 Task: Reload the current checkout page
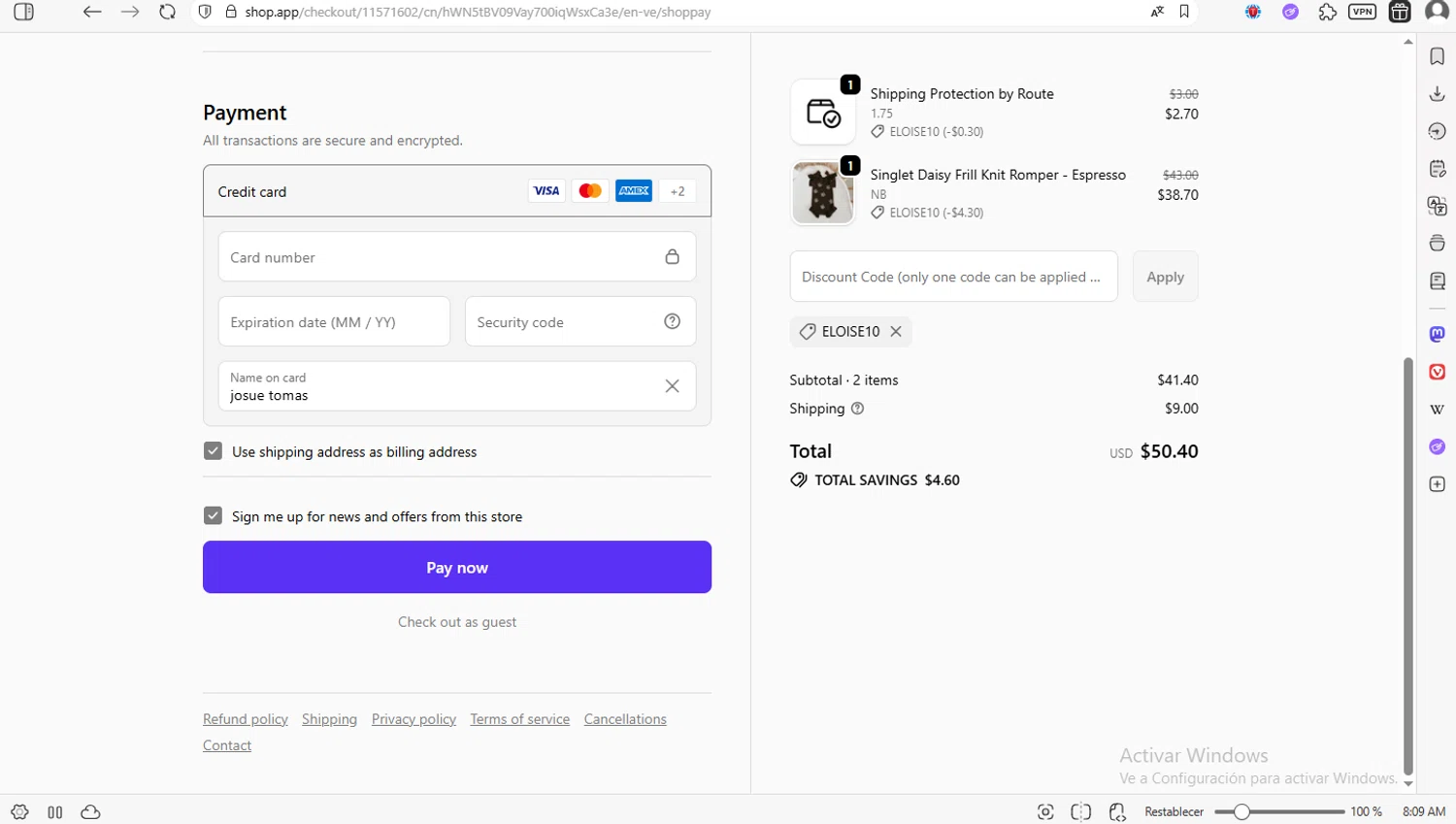tap(168, 12)
